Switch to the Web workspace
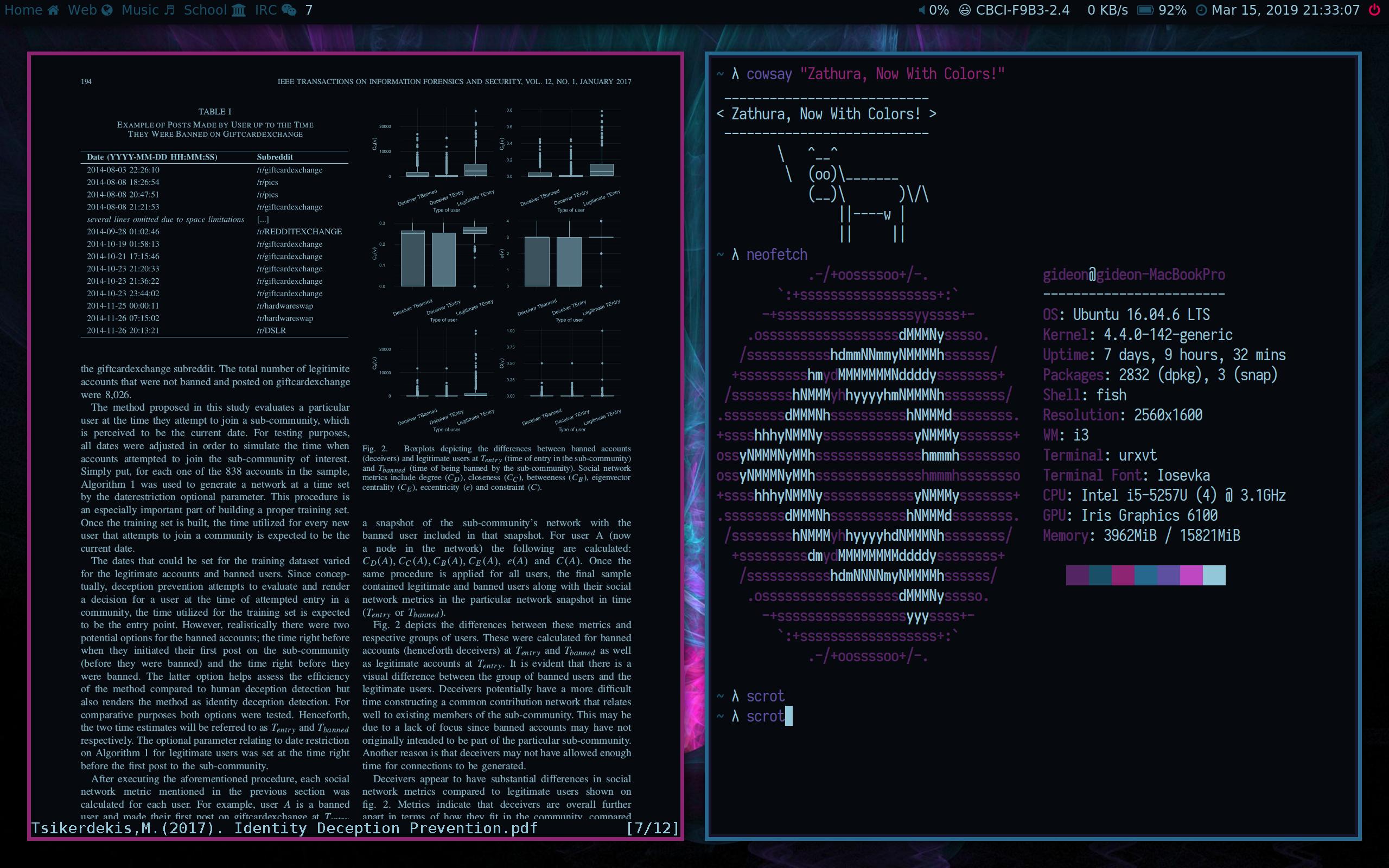Screen dimensions: 1389x868 coord(90,10)
